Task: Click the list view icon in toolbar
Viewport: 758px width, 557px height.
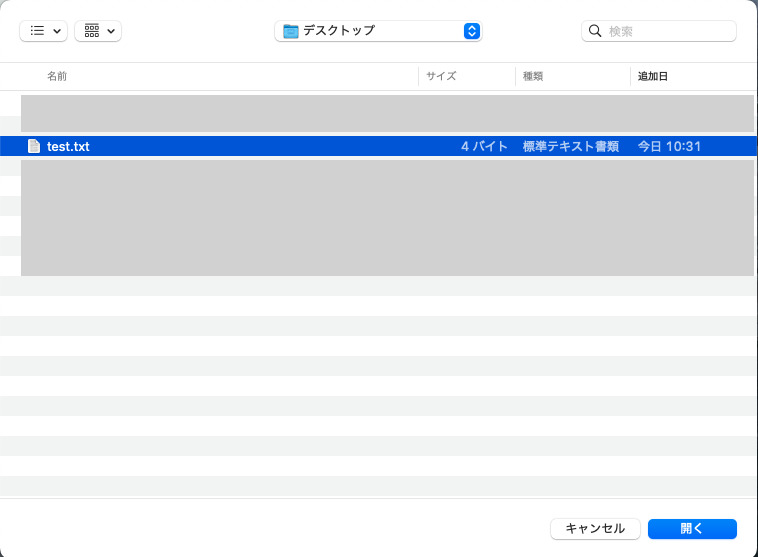Action: tap(37, 31)
